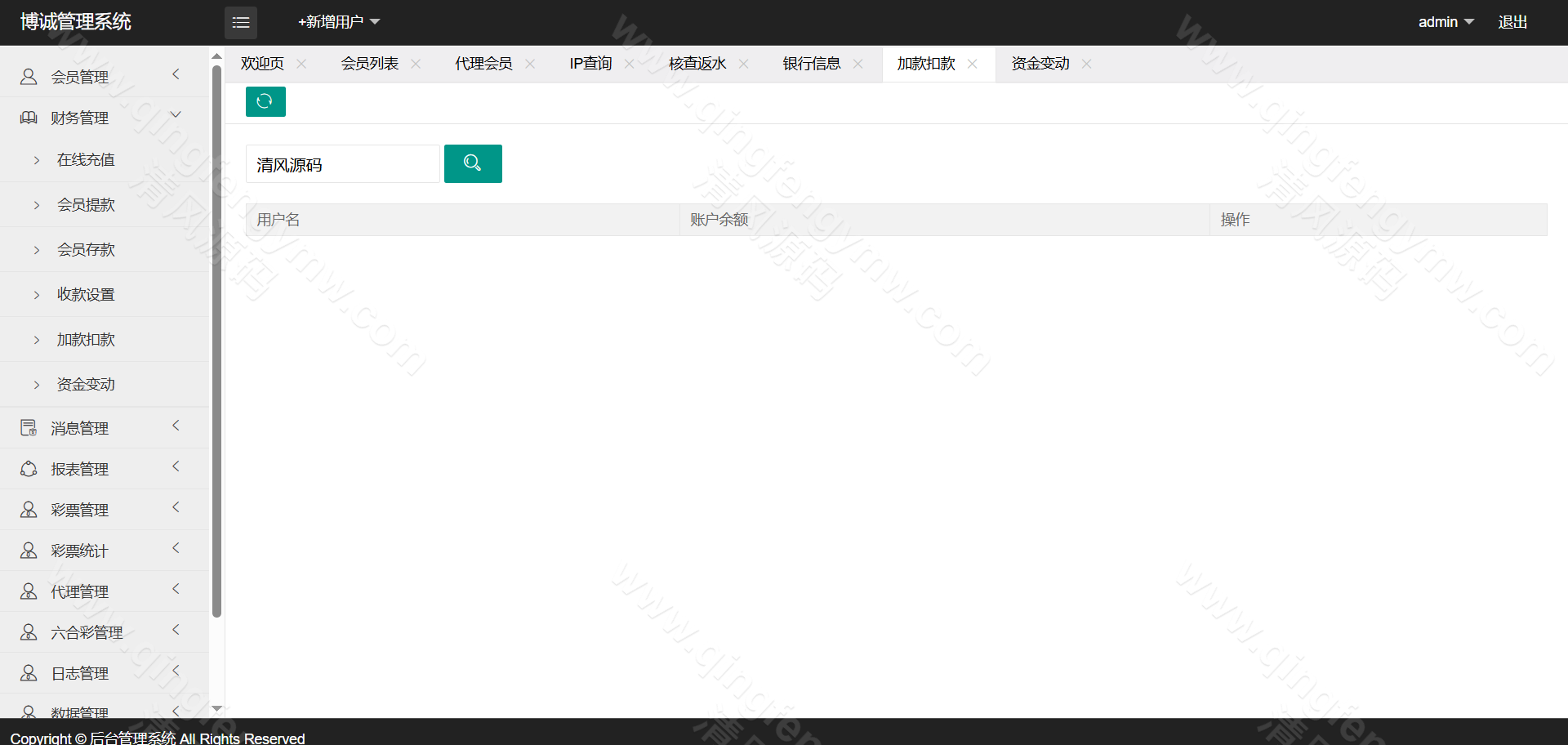1568x745 pixels.
Task: Click the username search input field
Action: pos(343,164)
